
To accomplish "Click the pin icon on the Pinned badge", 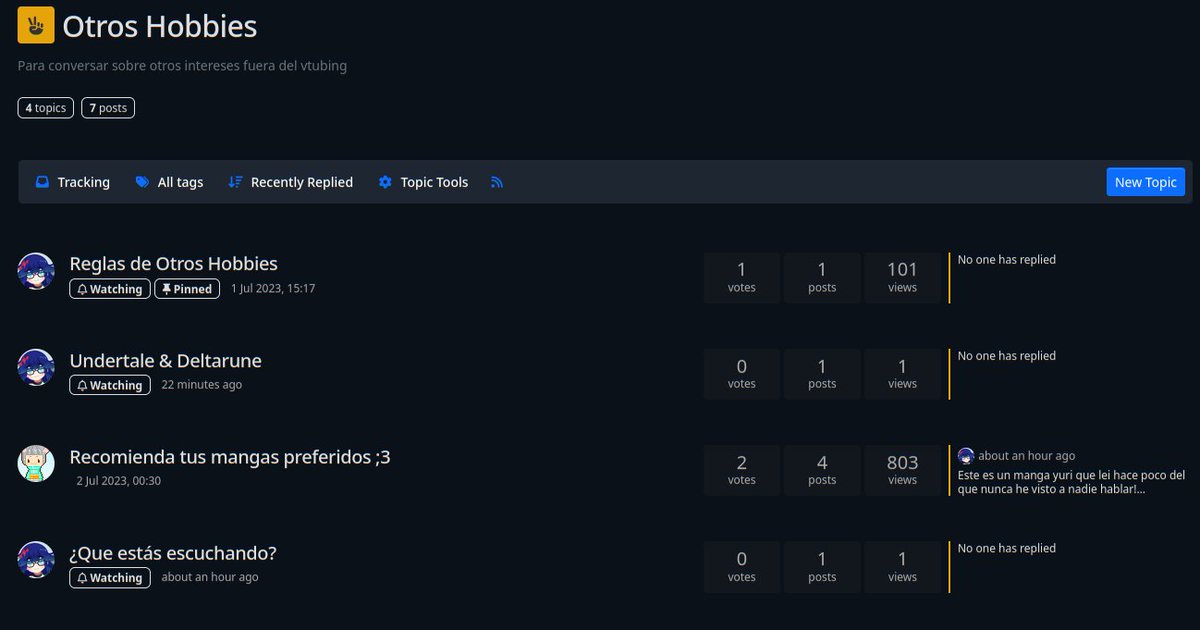I will click(x=166, y=288).
